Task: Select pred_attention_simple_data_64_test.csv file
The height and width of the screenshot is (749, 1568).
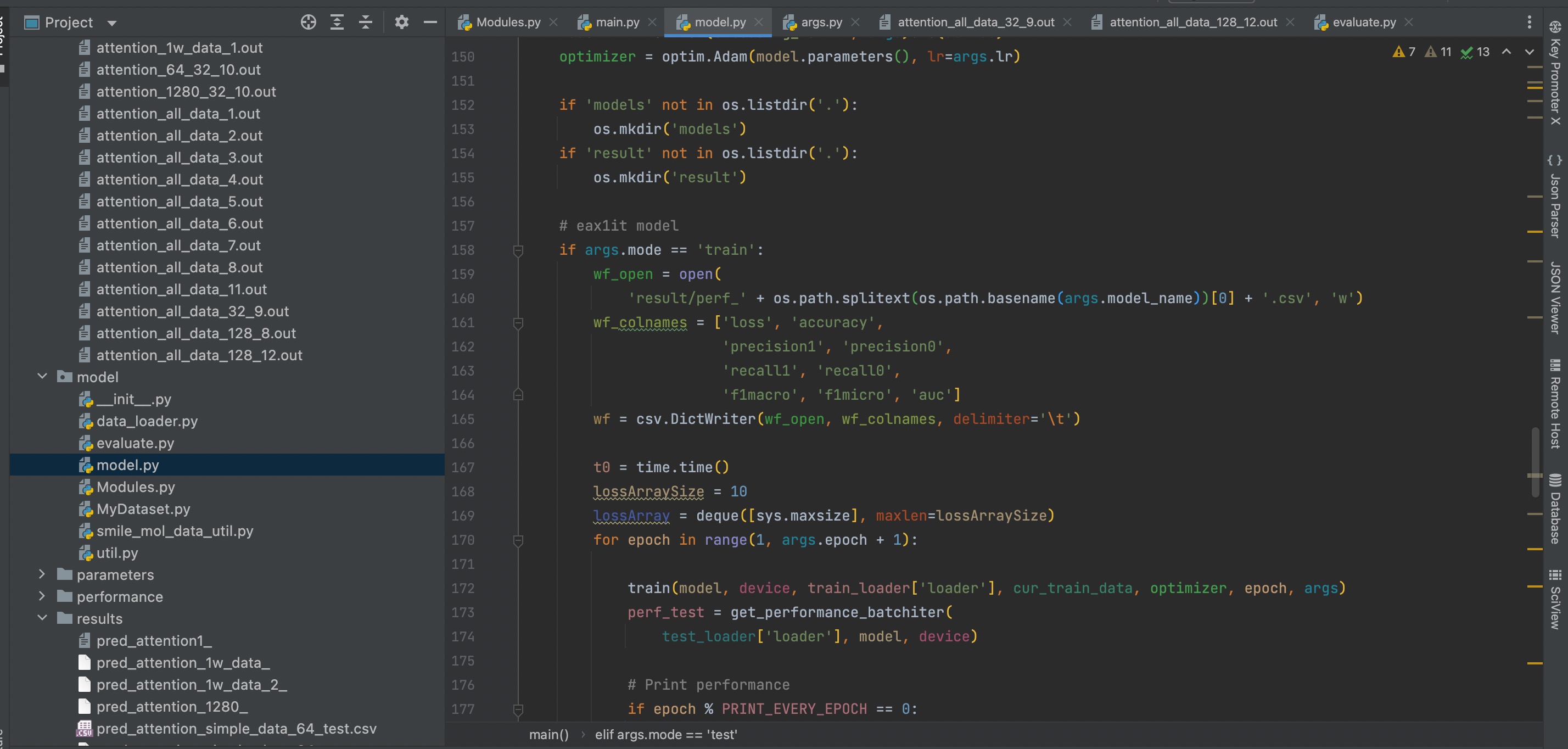Action: click(x=236, y=728)
